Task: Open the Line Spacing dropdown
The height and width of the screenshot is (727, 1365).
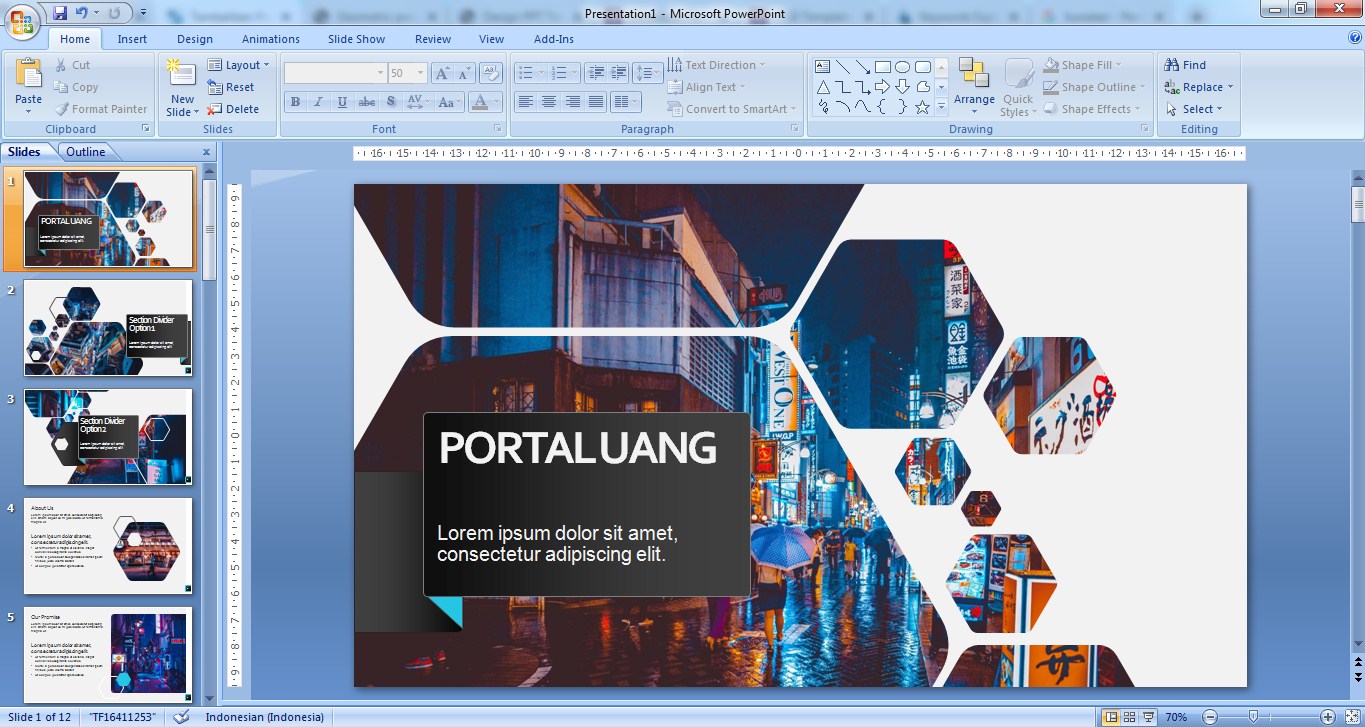Action: tap(648, 73)
